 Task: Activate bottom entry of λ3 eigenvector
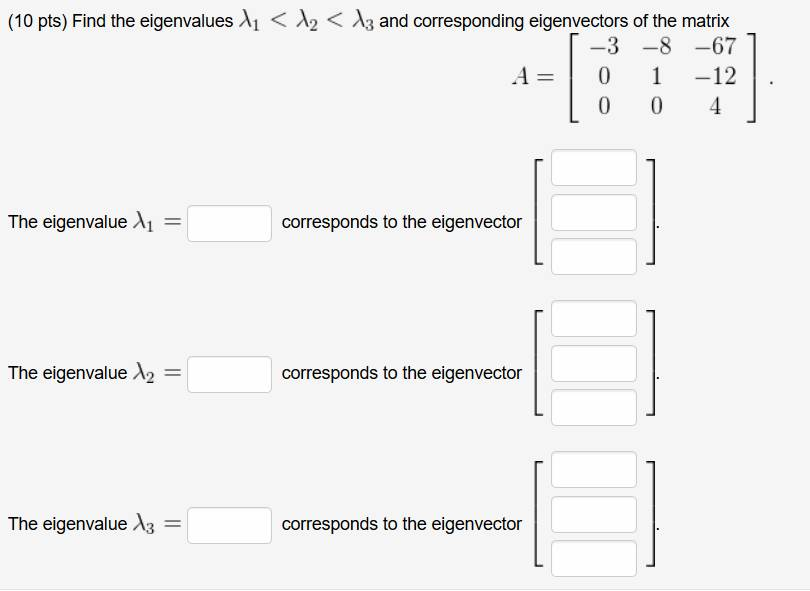coord(594,558)
